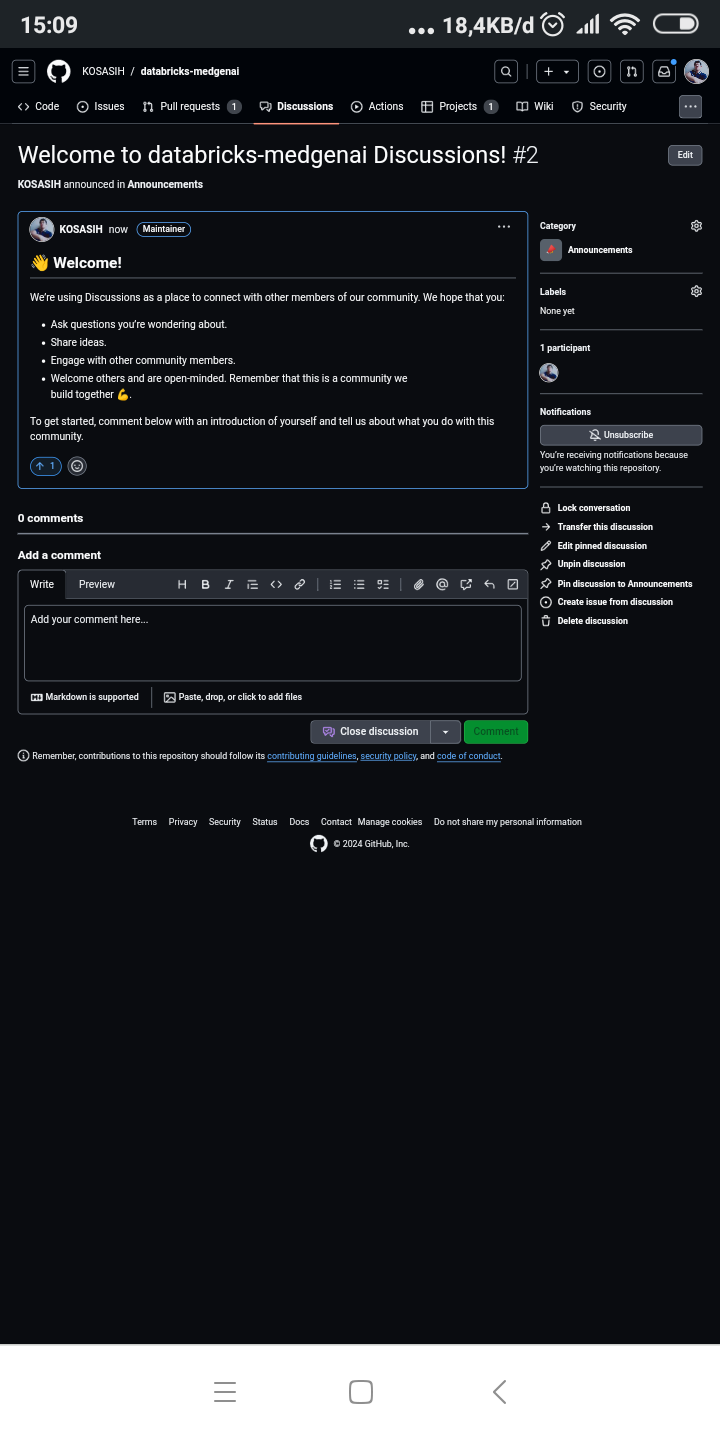Screen dimensions: 720x1440
Task: Insert a cross-reference to issue or discussion
Action: [x=466, y=585]
